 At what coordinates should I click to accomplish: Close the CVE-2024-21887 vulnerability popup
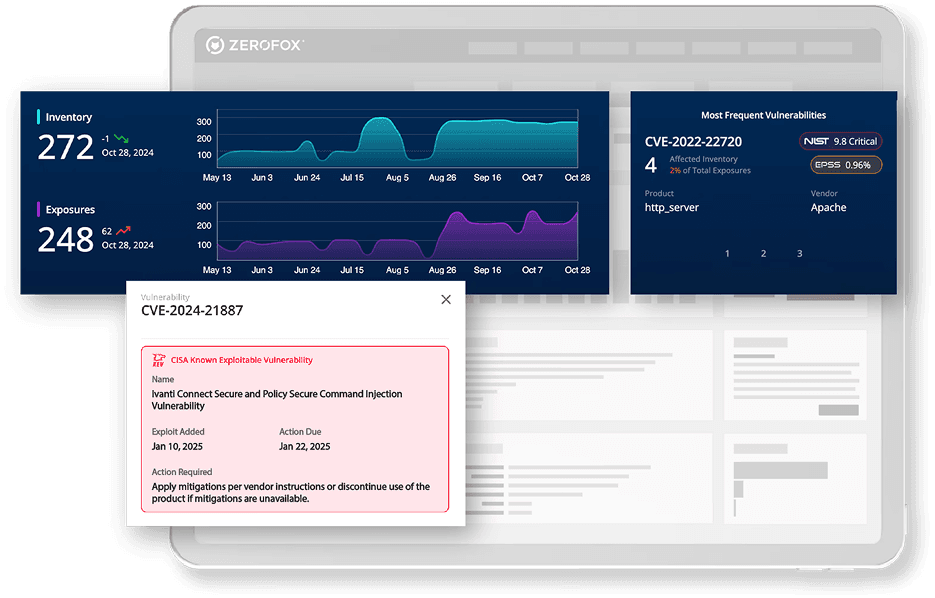[445, 299]
